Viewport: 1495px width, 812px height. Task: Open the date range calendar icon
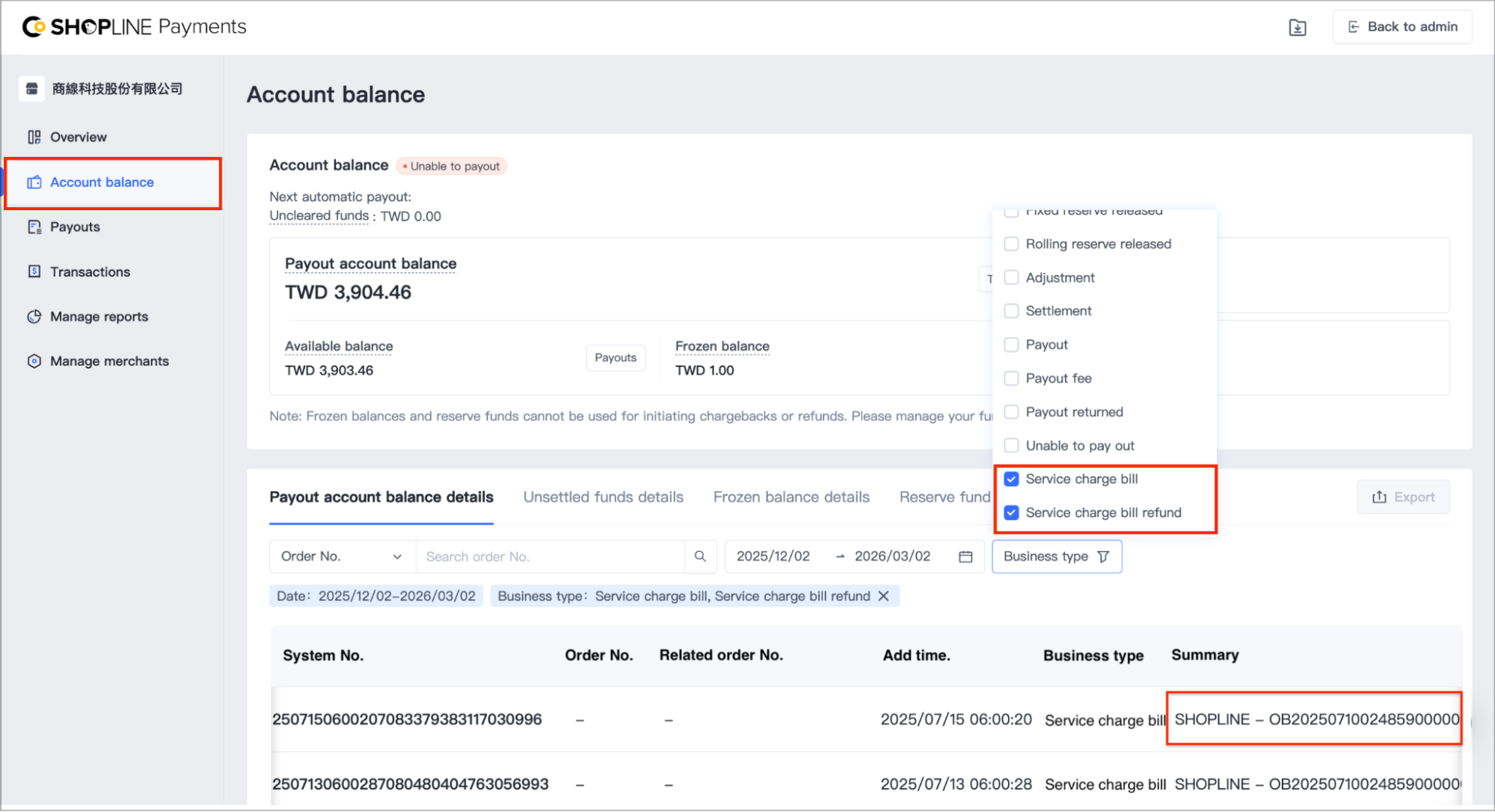point(966,556)
